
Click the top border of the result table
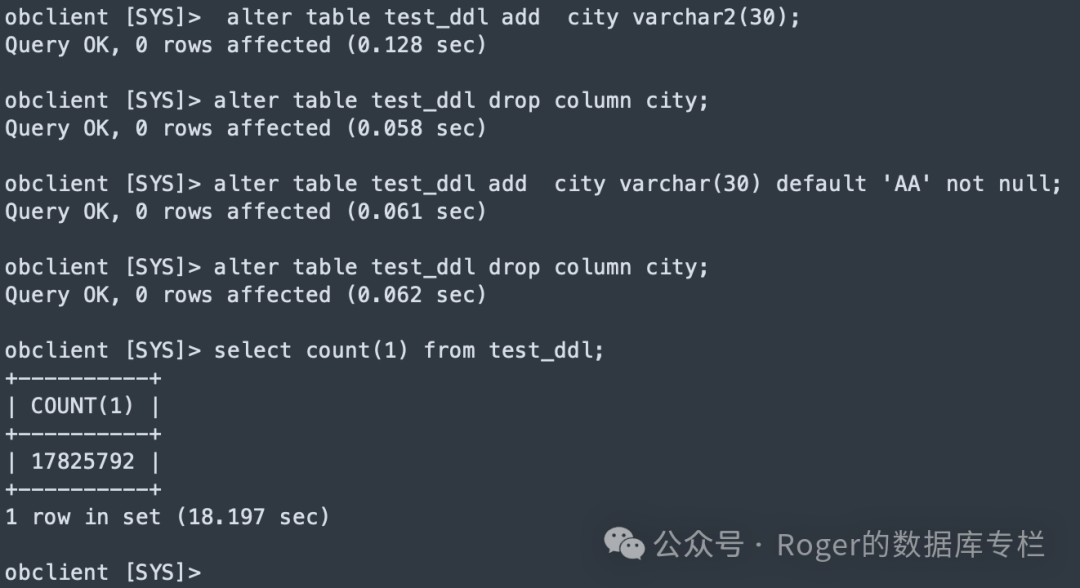[x=83, y=378]
